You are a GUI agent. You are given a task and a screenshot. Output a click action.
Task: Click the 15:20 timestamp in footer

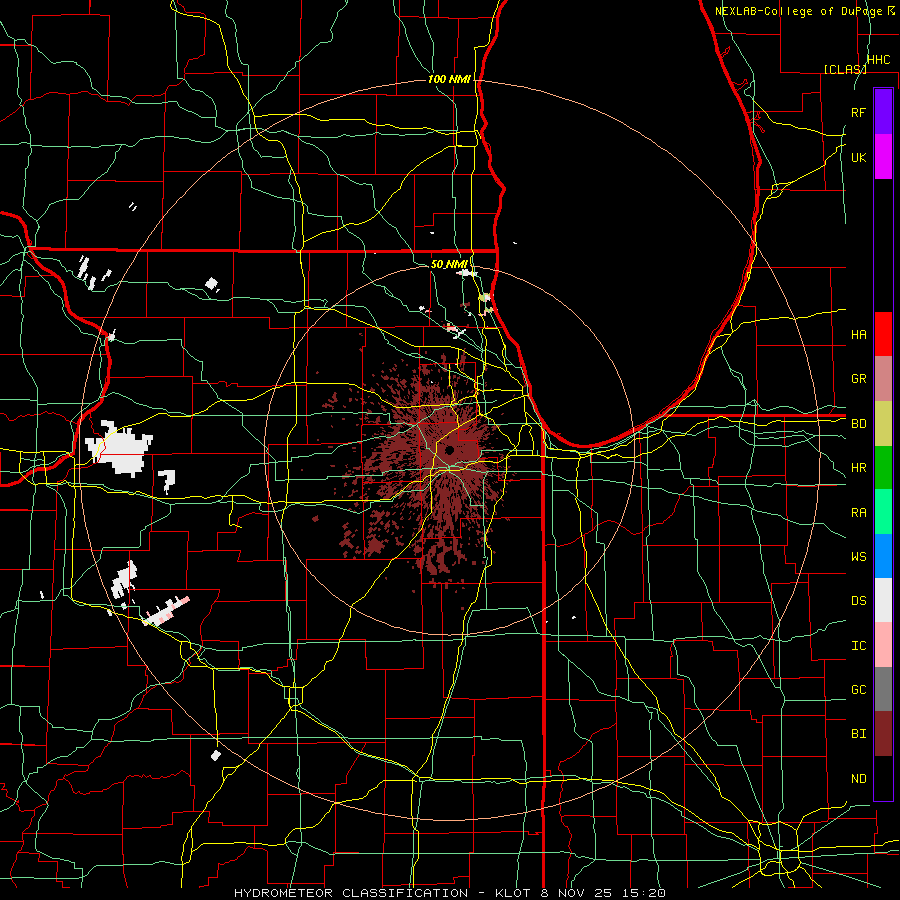coord(646,893)
